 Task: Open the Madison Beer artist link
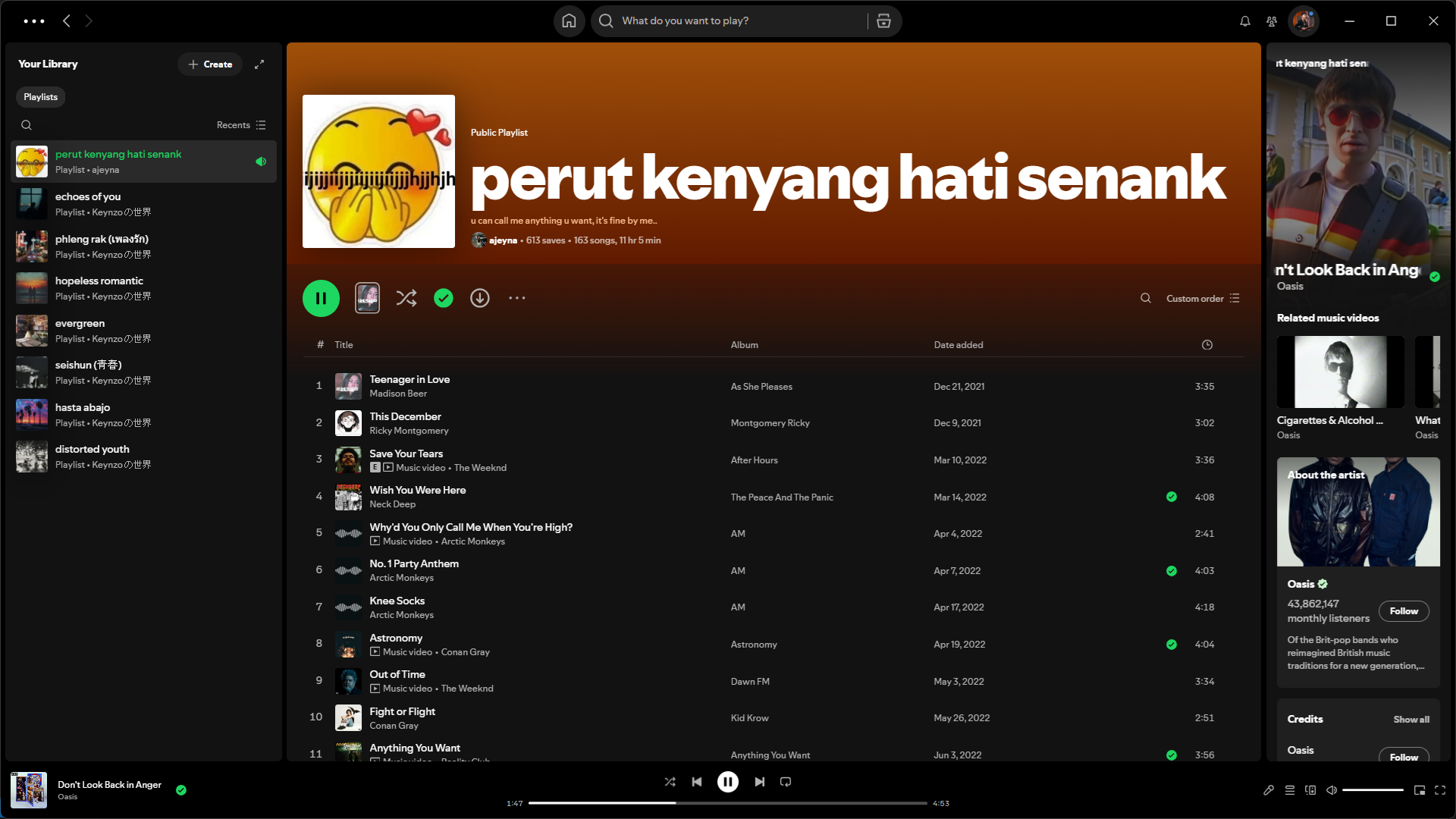point(398,394)
